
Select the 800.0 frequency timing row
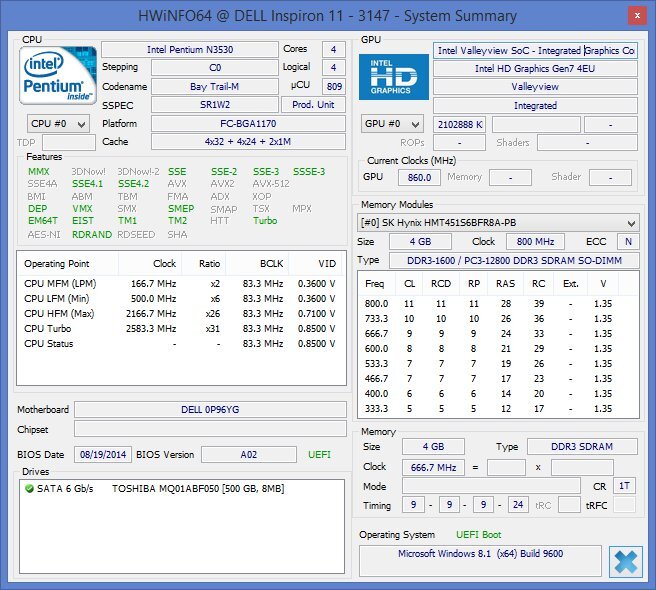[x=498, y=304]
